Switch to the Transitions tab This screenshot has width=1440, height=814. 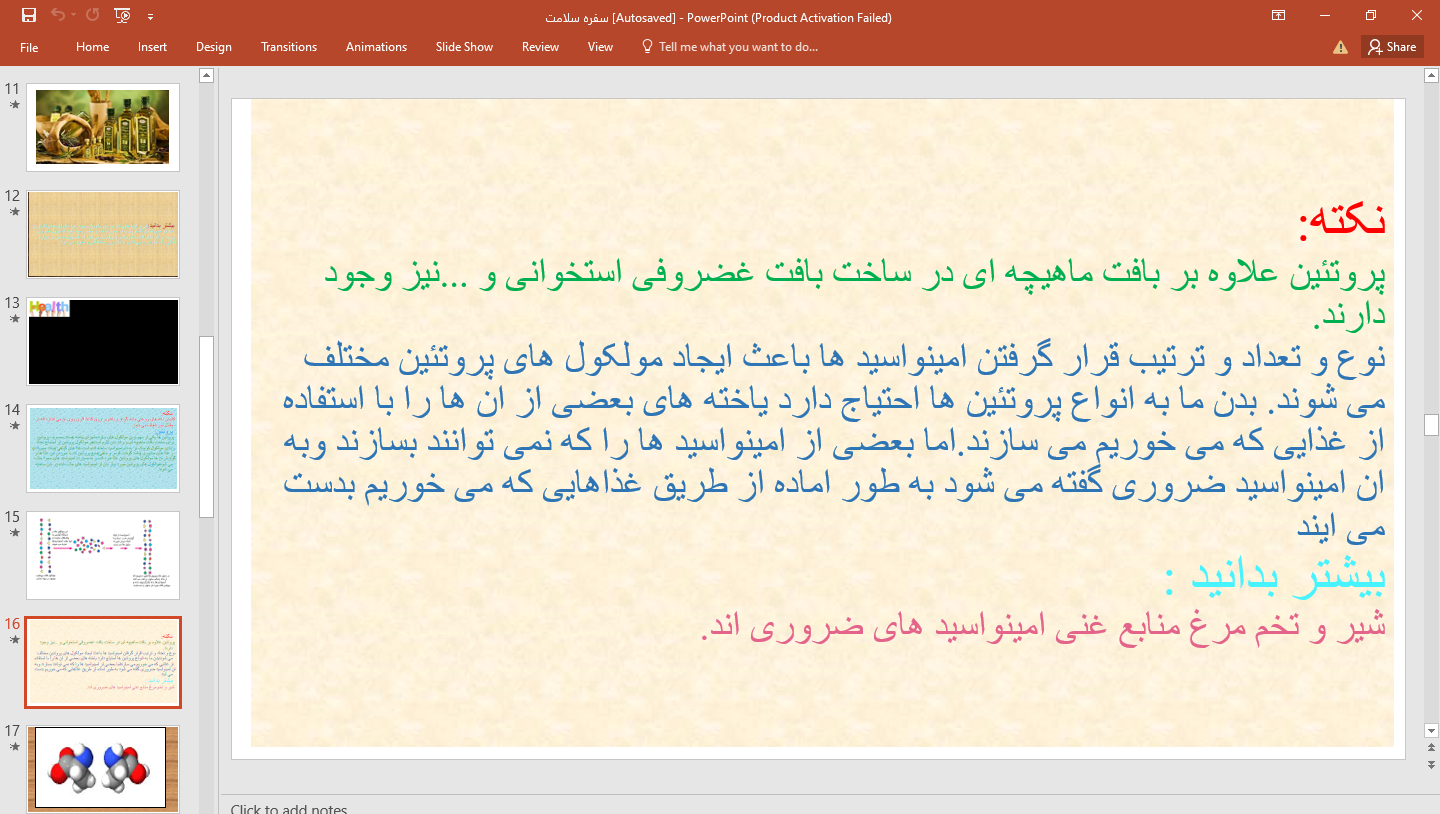point(288,47)
